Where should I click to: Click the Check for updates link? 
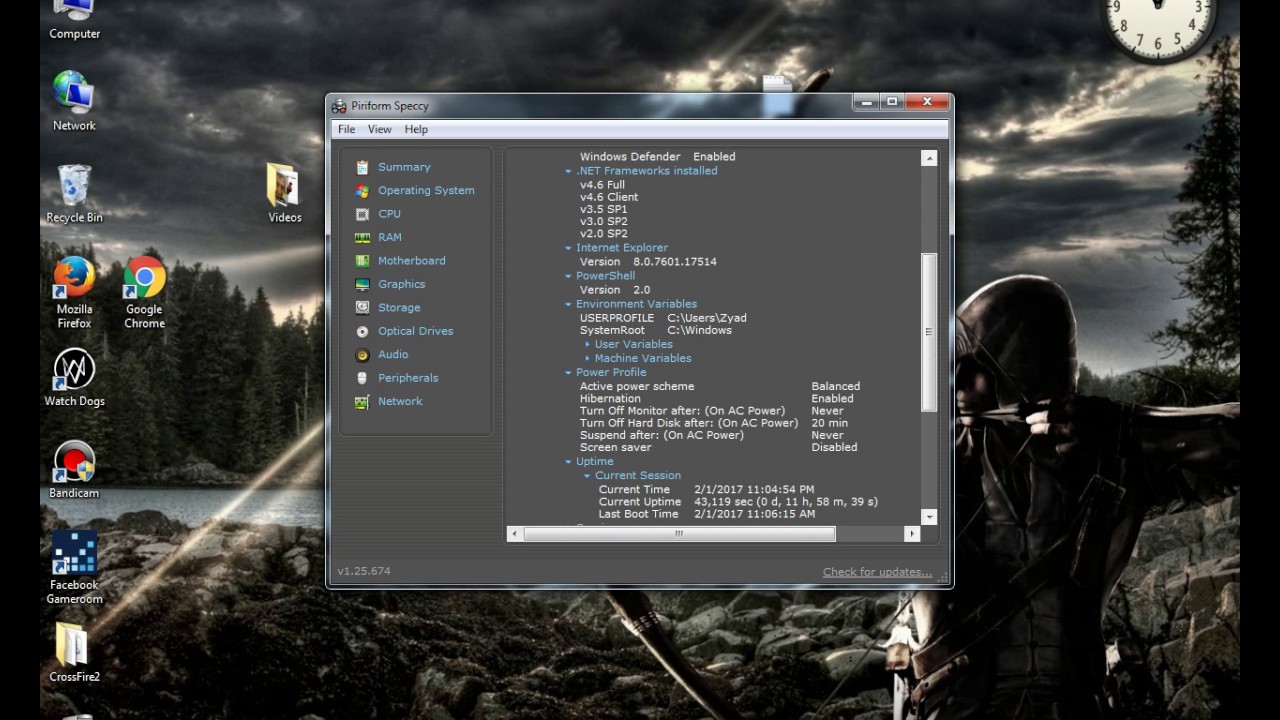click(x=877, y=572)
